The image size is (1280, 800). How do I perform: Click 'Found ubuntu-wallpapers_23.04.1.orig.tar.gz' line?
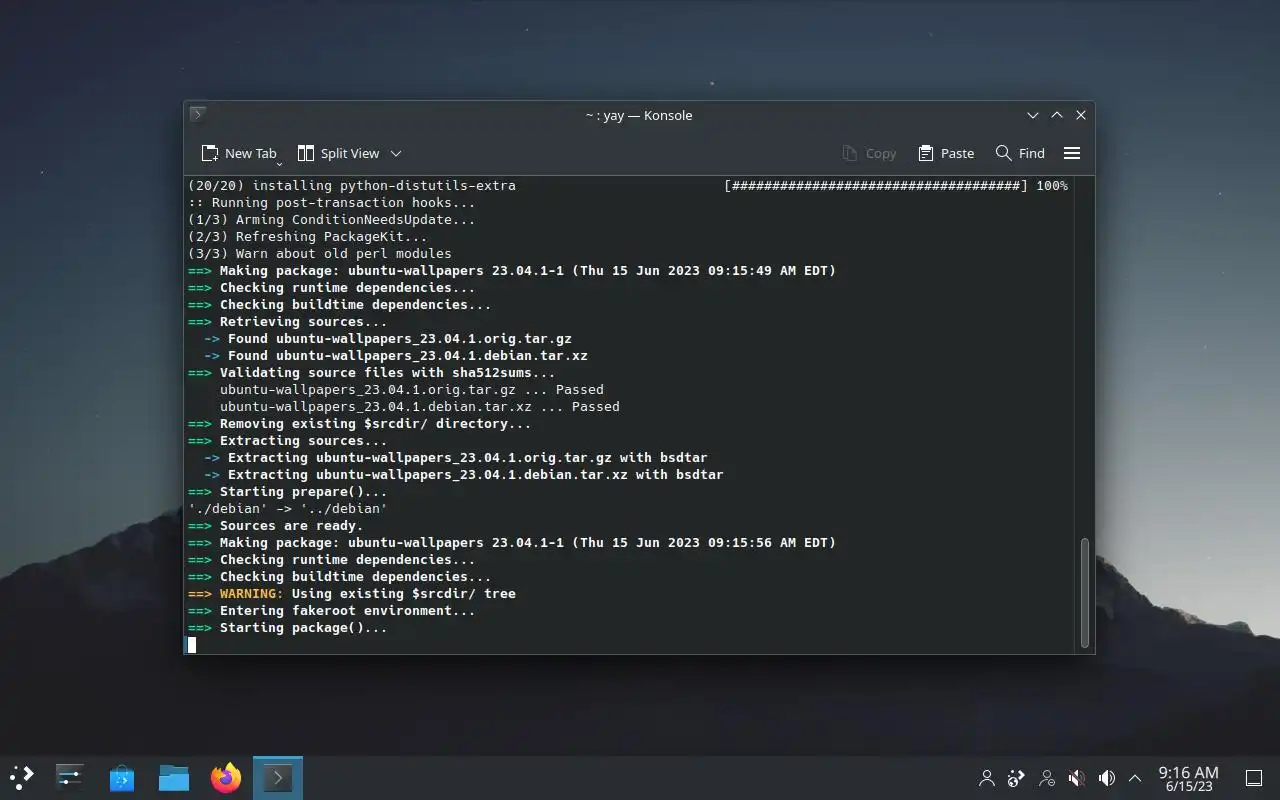tap(388, 338)
